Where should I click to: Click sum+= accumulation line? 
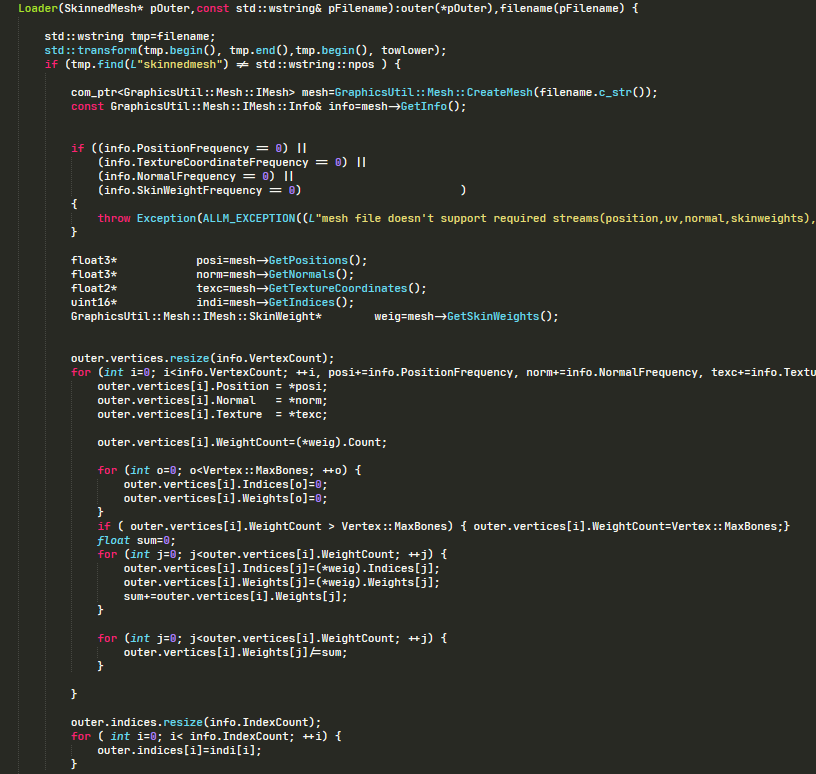click(235, 597)
